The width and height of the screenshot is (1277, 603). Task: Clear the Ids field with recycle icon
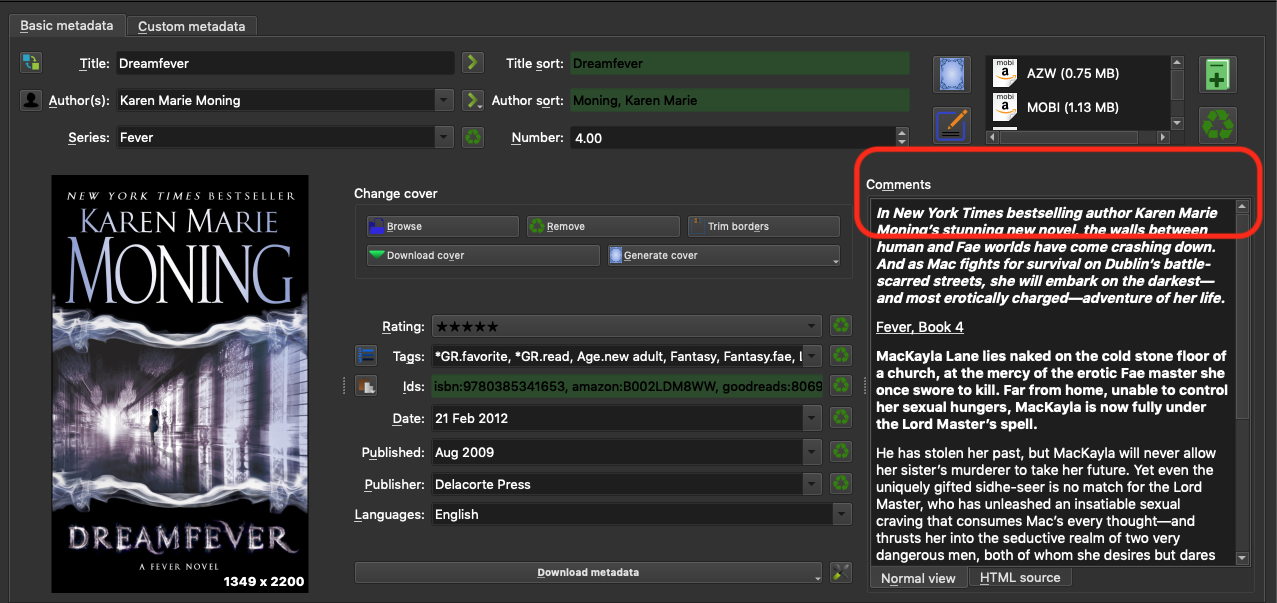(841, 386)
